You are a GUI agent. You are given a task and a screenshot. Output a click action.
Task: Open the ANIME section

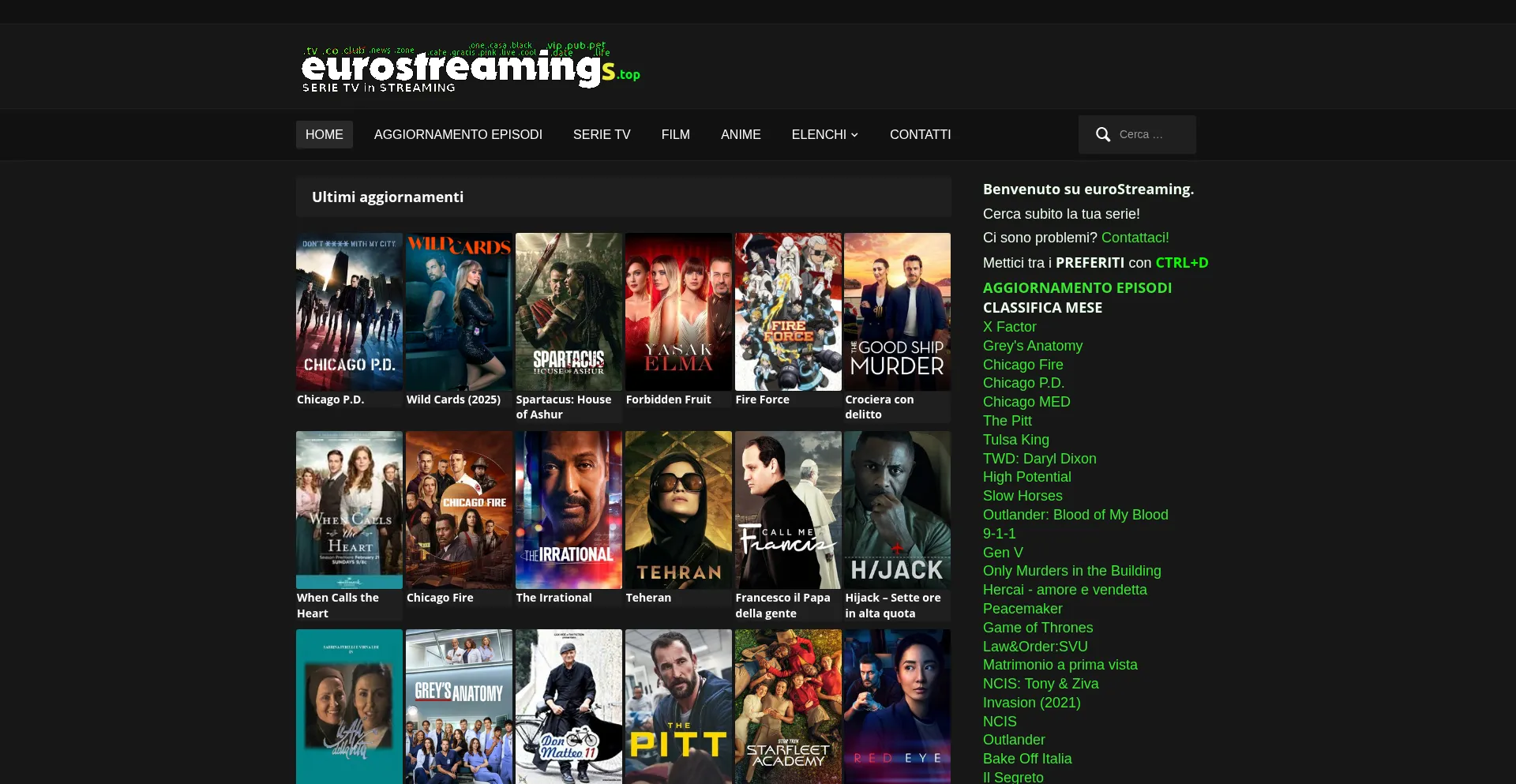741,135
